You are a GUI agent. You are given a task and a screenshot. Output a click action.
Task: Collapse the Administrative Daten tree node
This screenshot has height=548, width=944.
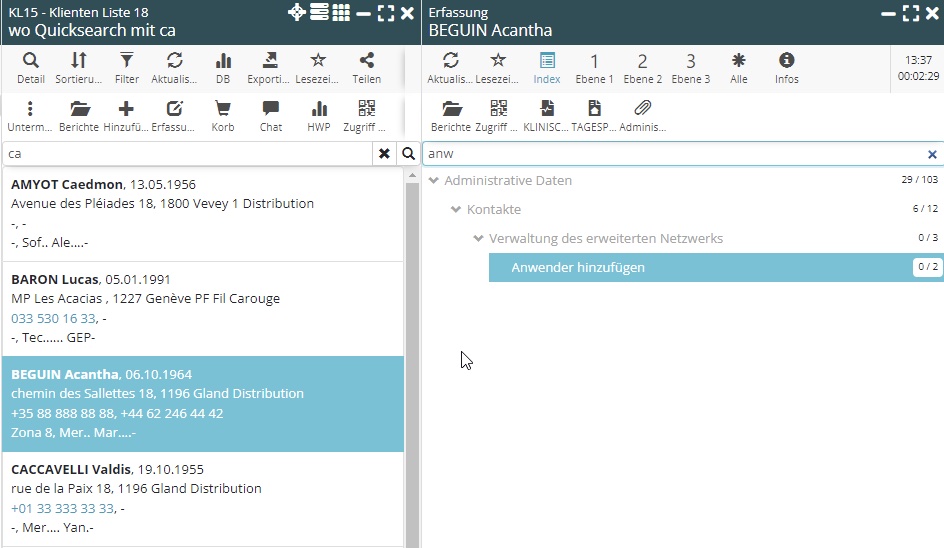coord(434,181)
